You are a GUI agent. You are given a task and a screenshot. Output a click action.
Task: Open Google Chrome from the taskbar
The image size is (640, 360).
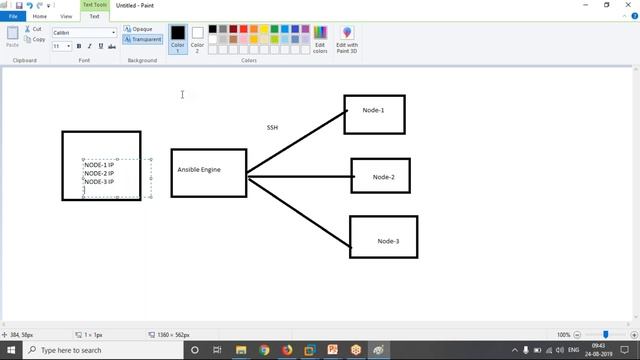(x=264, y=350)
